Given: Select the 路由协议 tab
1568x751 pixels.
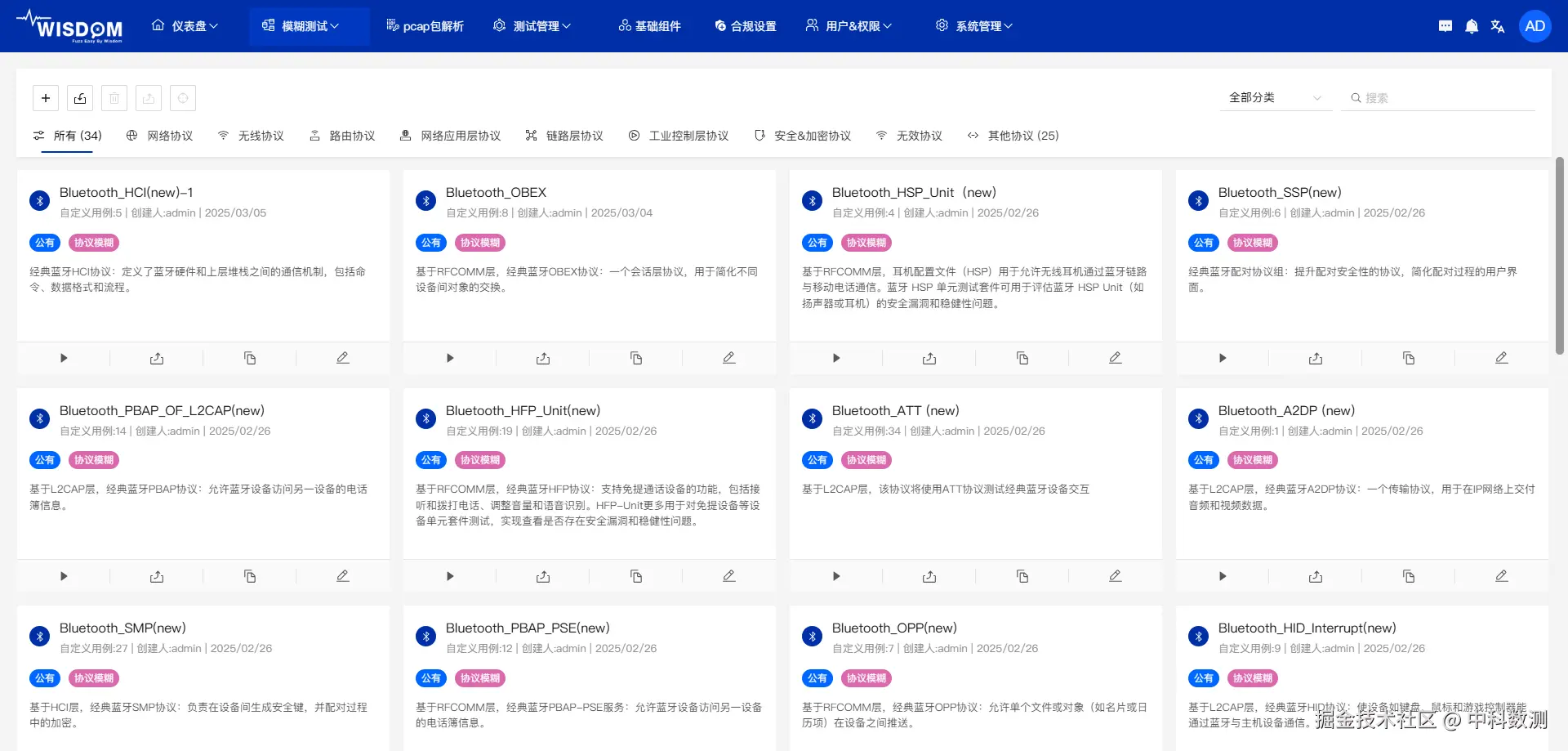Looking at the screenshot, I should 342,136.
